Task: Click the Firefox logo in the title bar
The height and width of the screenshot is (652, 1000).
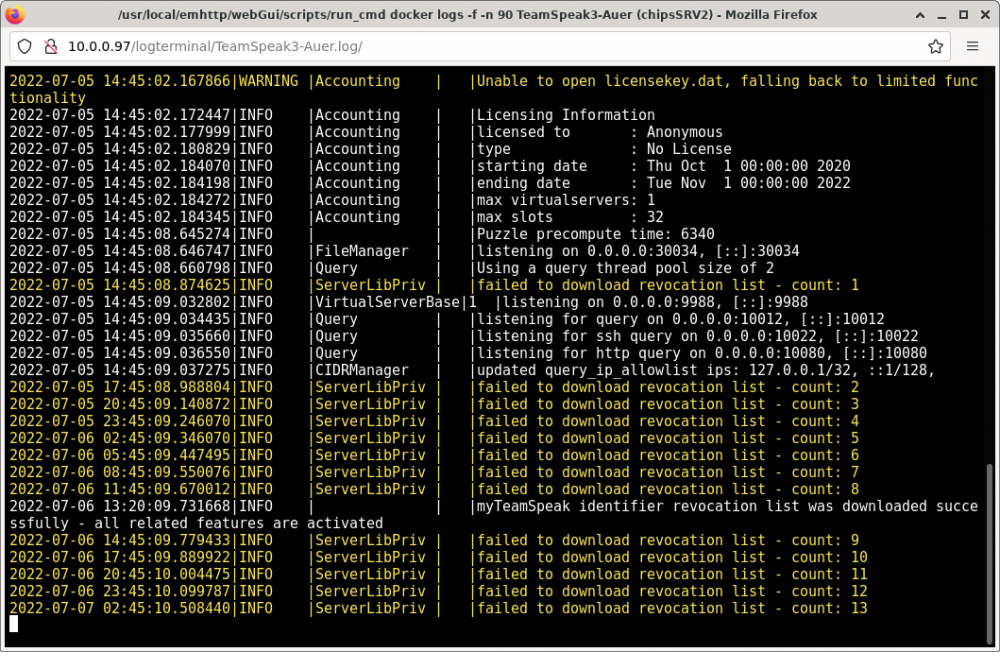Action: point(15,14)
